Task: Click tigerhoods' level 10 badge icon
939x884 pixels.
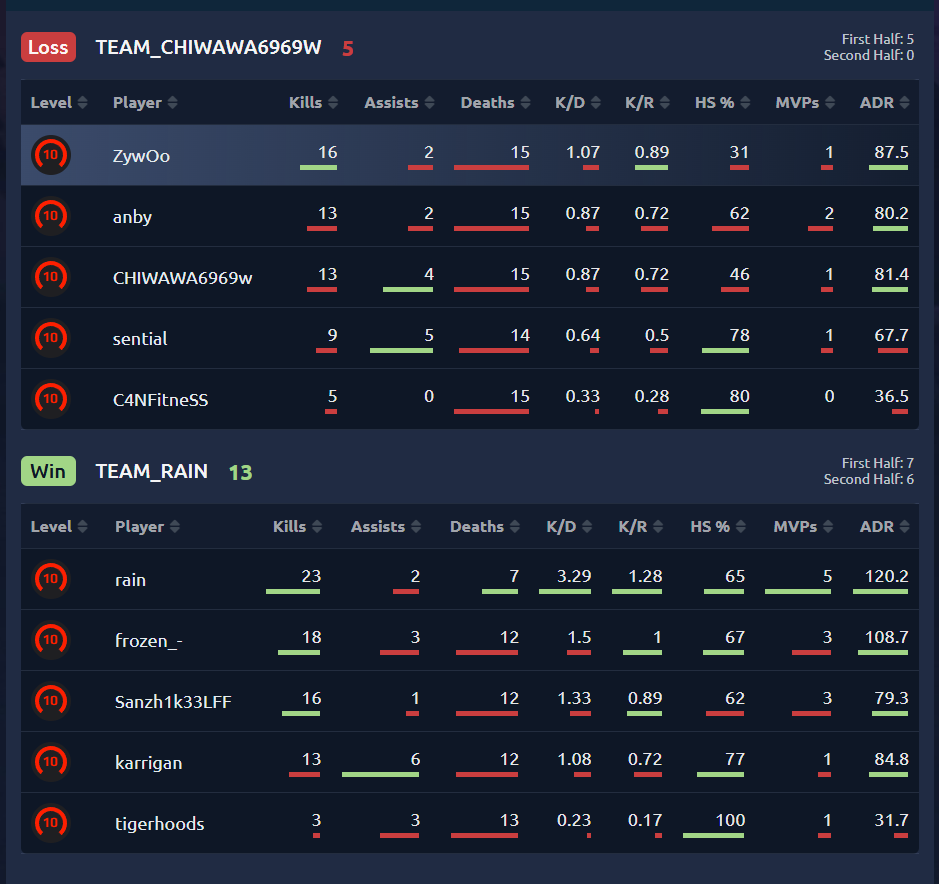Action: [x=51, y=824]
